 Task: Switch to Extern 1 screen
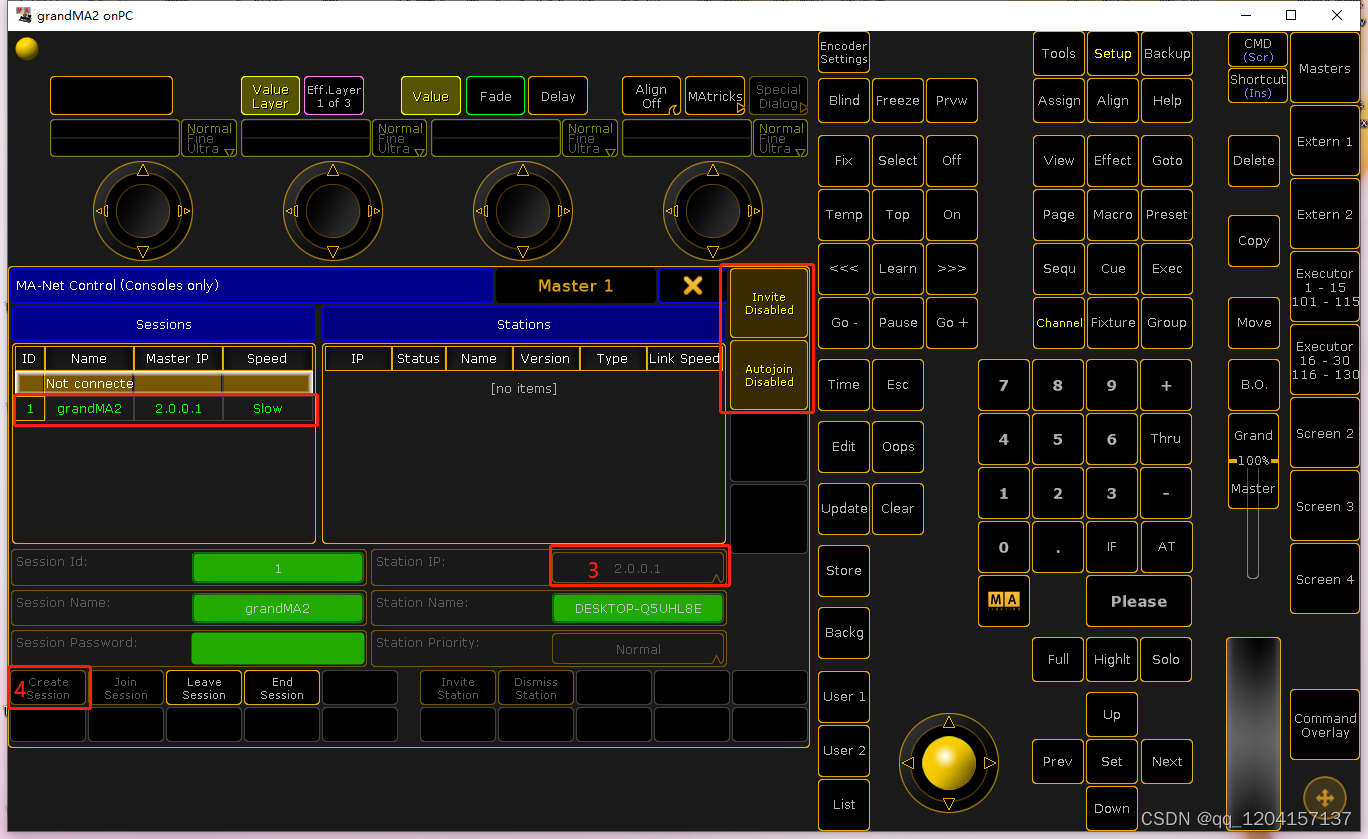click(x=1324, y=142)
